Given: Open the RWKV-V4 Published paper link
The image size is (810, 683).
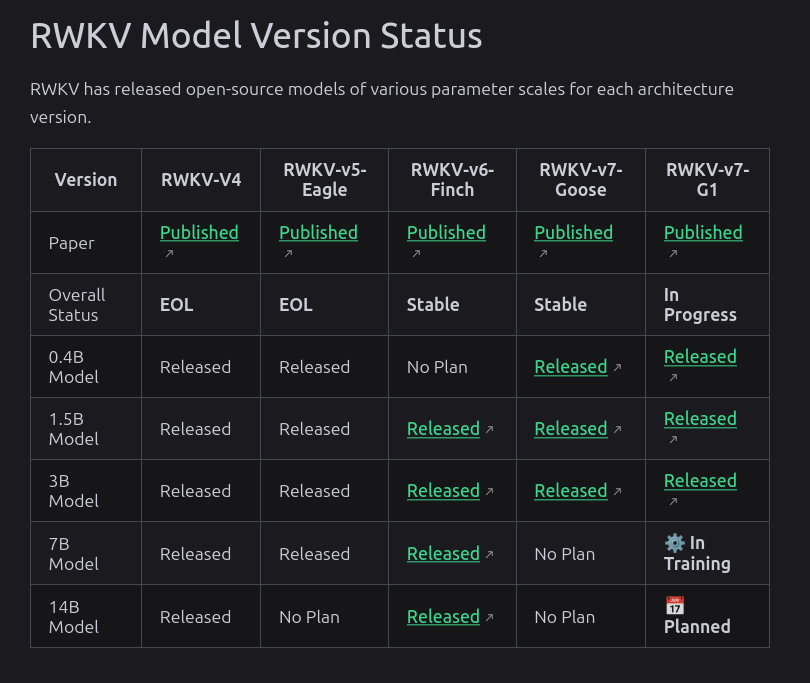Looking at the screenshot, I should (x=199, y=233).
